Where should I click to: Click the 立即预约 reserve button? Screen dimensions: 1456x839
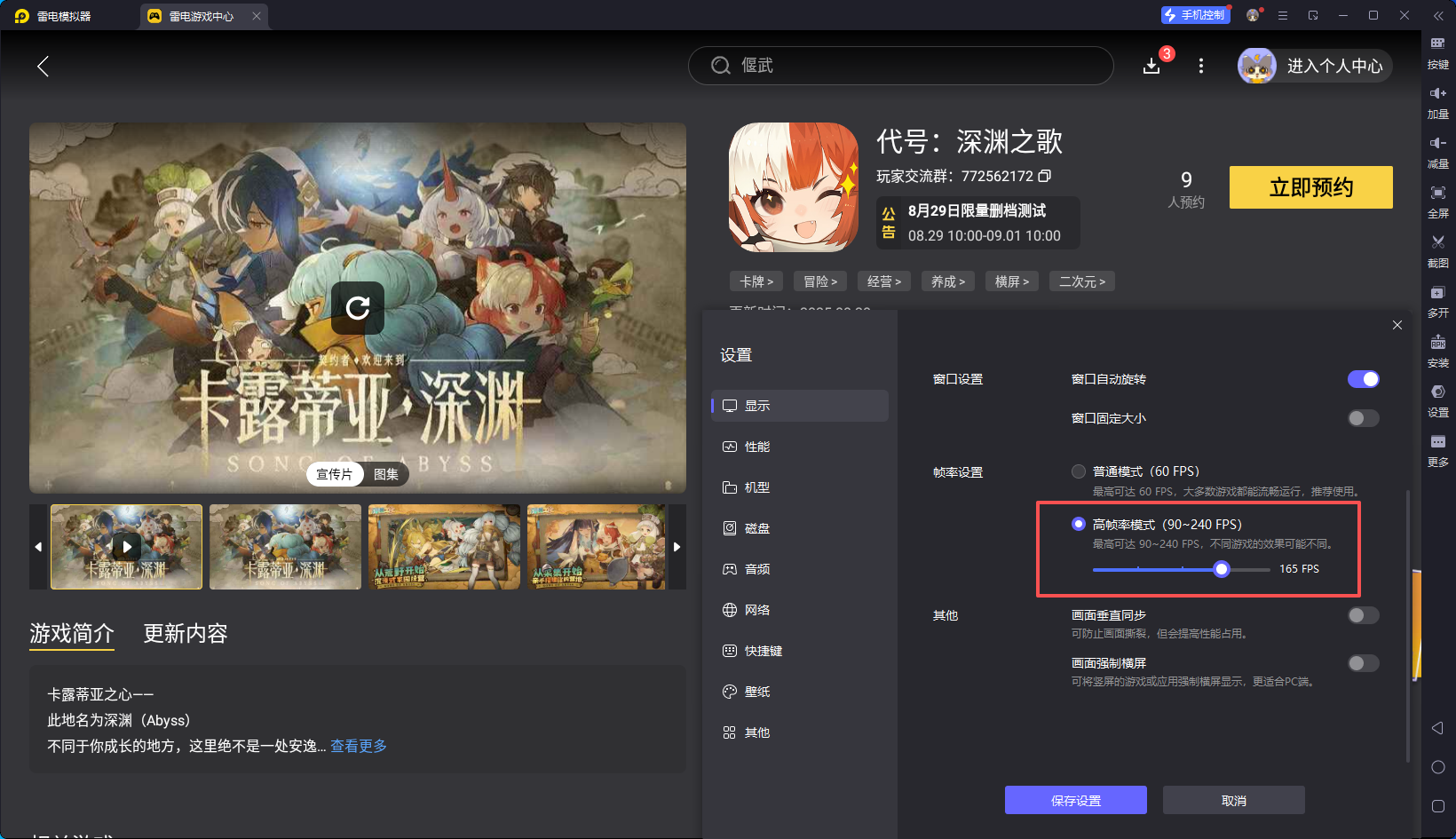(x=1311, y=187)
